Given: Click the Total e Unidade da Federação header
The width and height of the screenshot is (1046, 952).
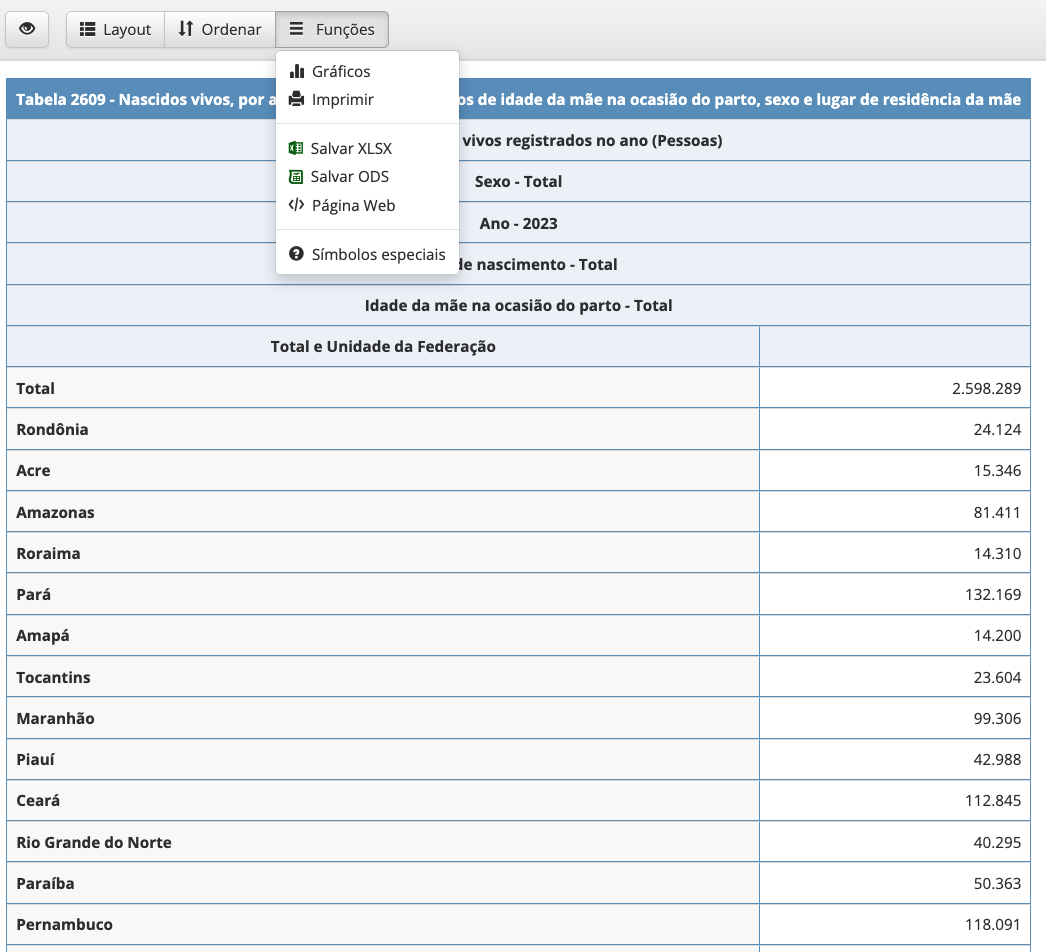Looking at the screenshot, I should coord(383,346).
